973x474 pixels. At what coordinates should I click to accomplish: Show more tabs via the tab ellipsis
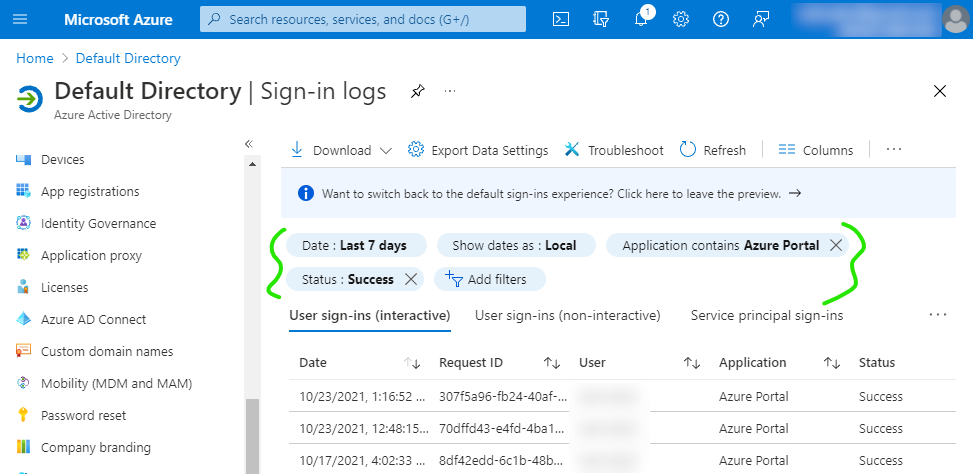(x=938, y=315)
